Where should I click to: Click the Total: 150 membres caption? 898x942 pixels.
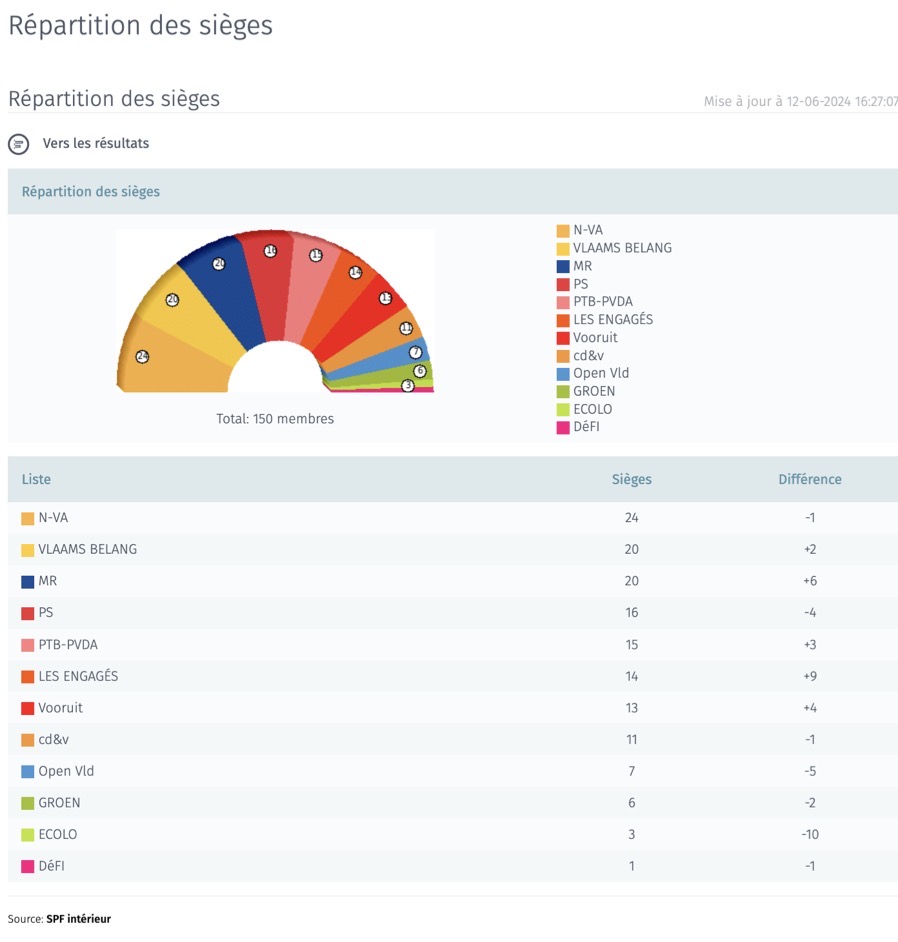pyautogui.click(x=275, y=419)
